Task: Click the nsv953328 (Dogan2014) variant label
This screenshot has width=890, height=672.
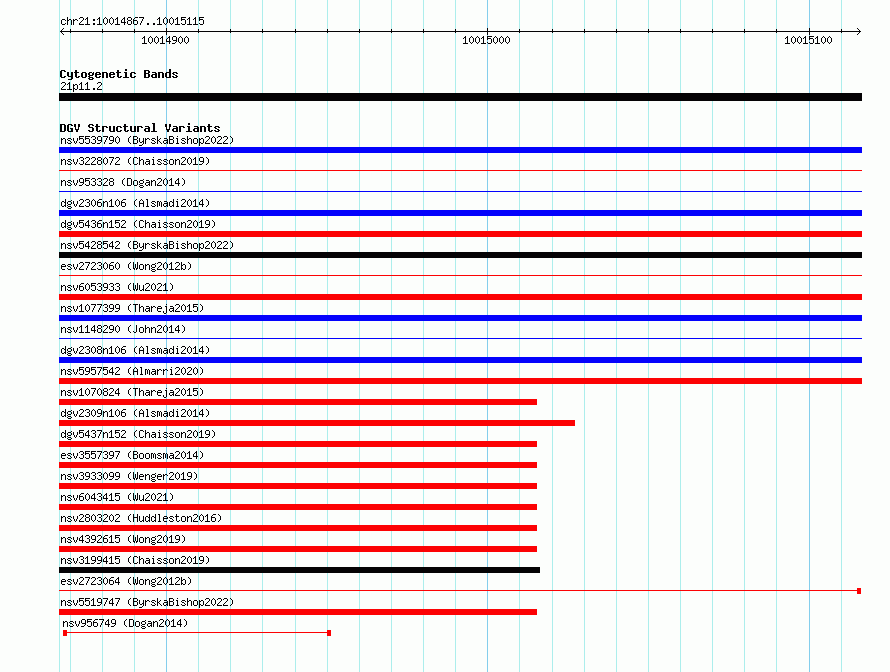Action: coord(123,182)
